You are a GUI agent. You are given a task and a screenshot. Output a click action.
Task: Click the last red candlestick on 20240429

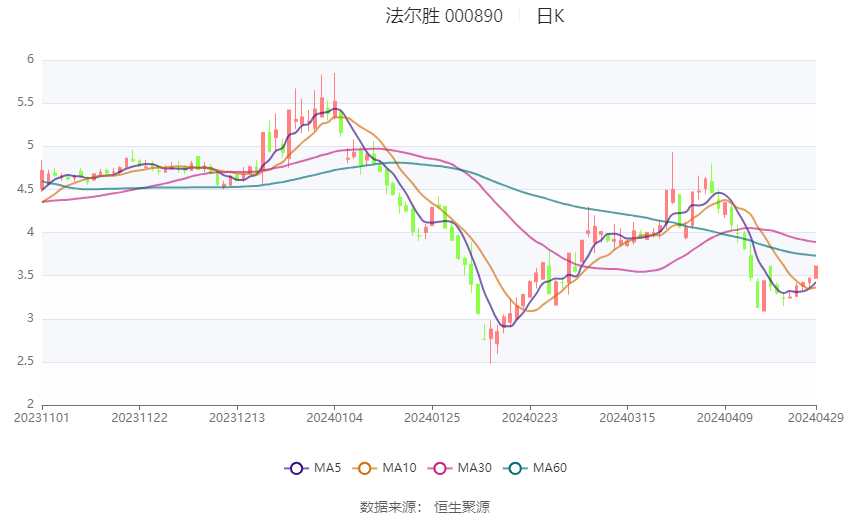pyautogui.click(x=816, y=272)
